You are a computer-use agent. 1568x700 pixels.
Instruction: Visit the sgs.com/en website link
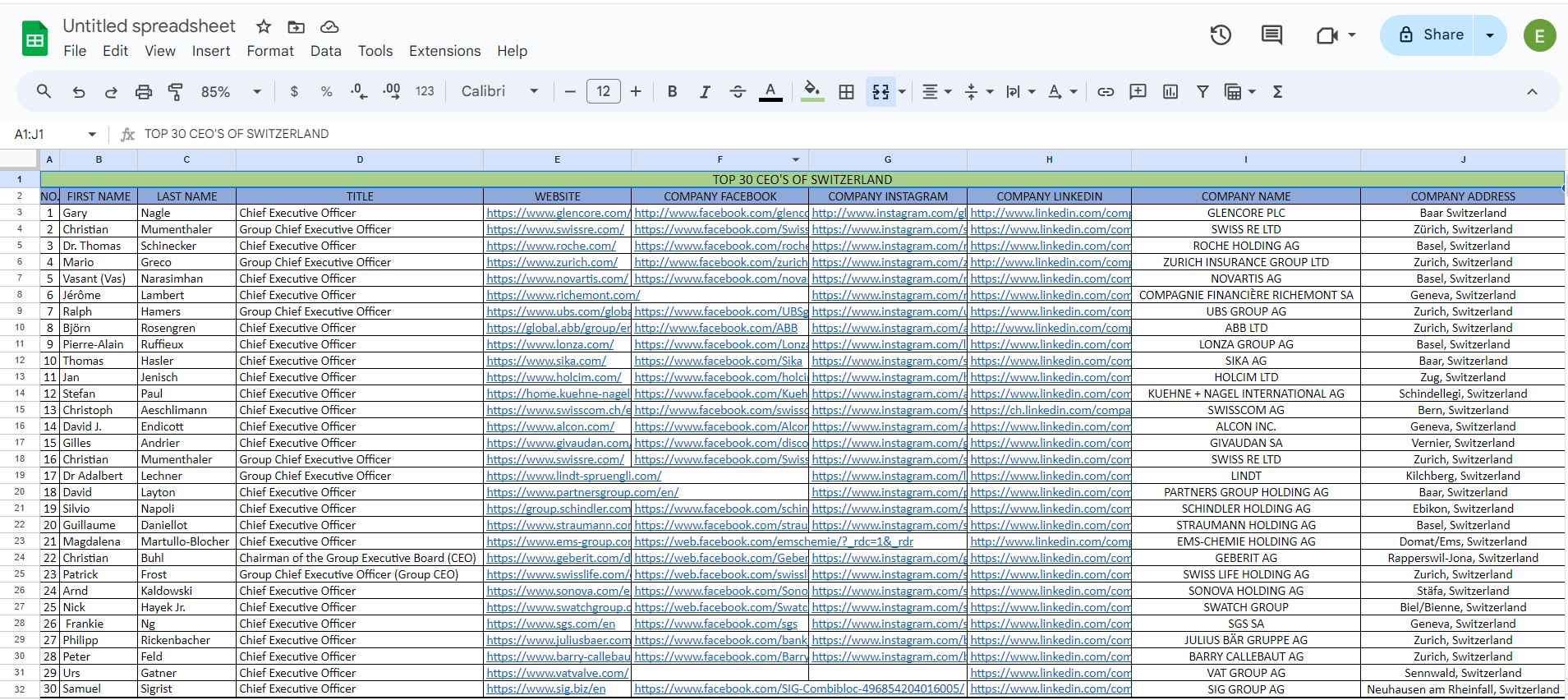point(551,624)
